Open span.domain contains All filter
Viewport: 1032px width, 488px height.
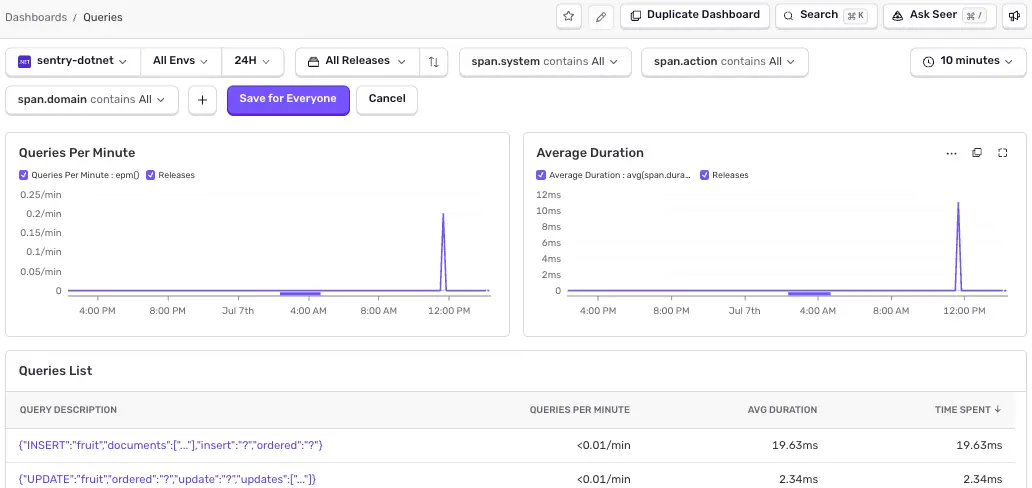[91, 99]
